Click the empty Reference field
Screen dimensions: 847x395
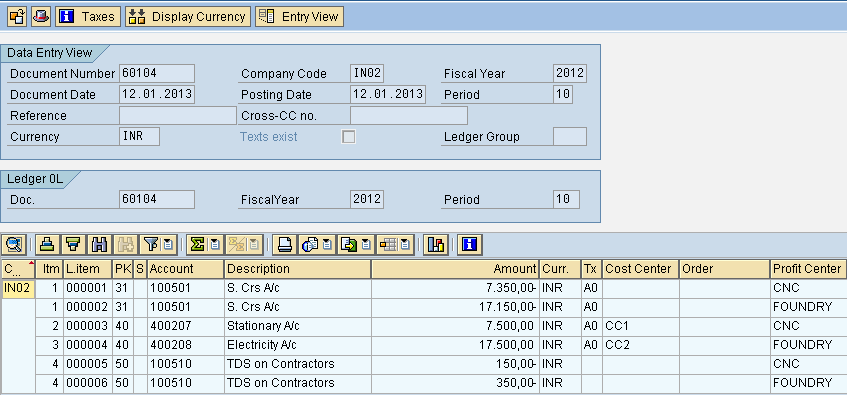178,115
